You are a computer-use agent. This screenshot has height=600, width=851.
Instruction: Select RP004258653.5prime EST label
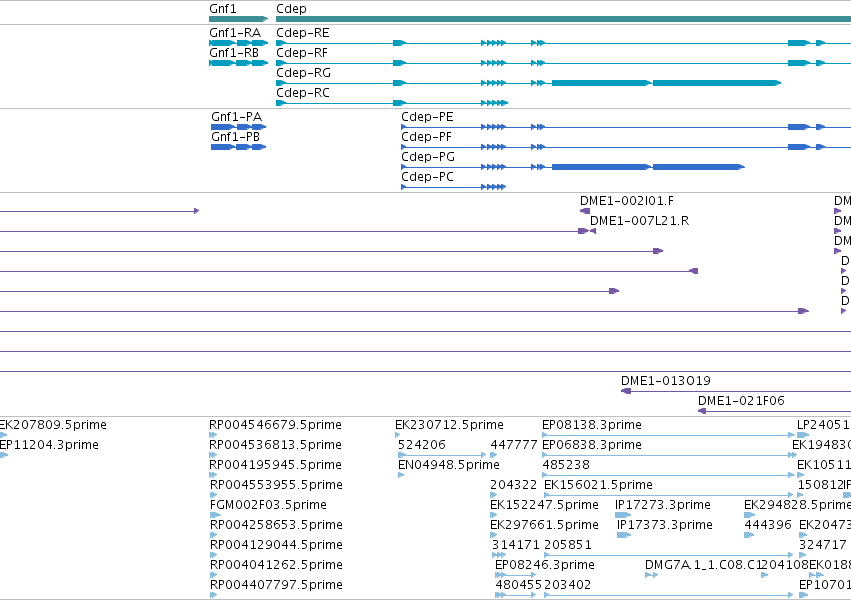(x=276, y=526)
